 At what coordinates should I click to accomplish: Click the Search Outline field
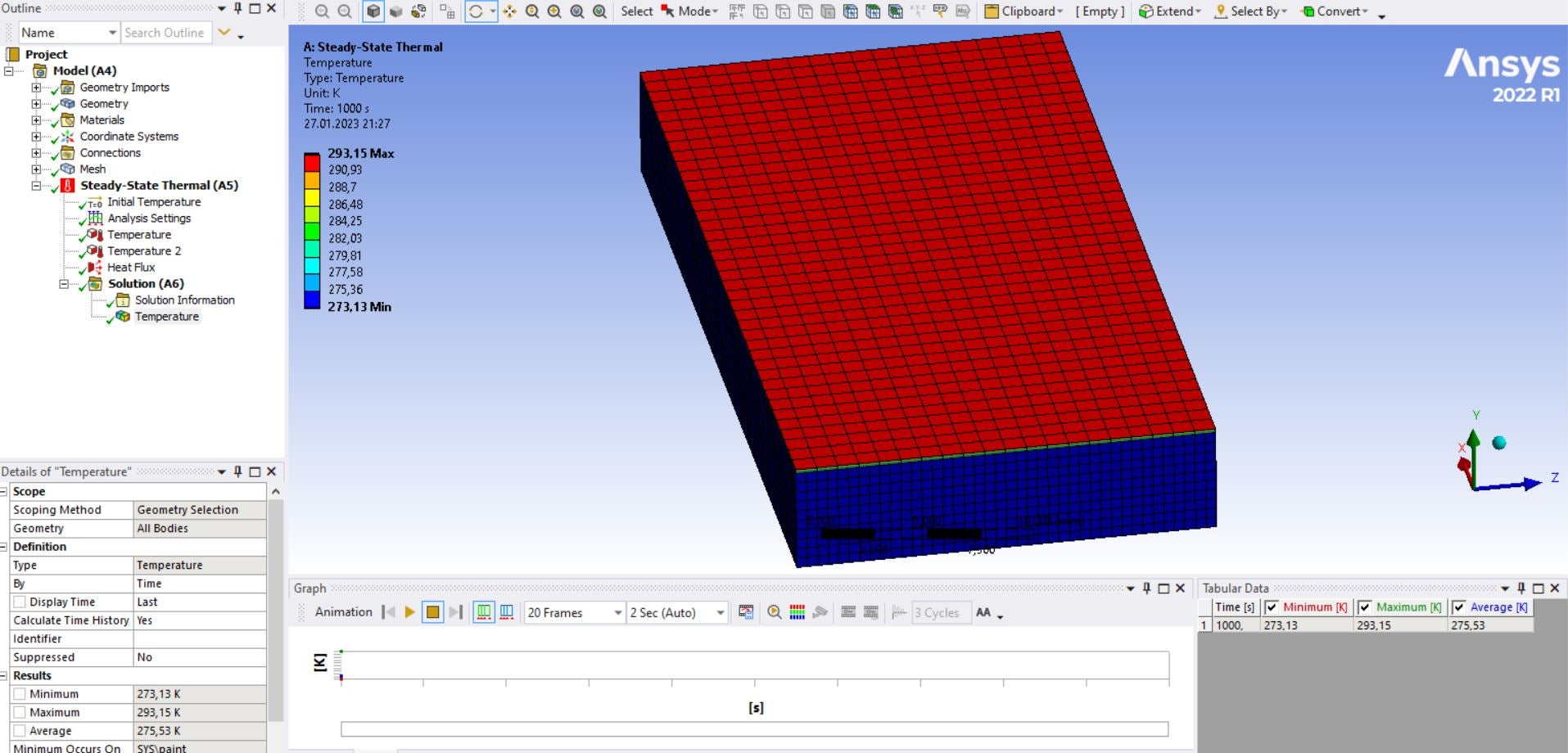[166, 33]
